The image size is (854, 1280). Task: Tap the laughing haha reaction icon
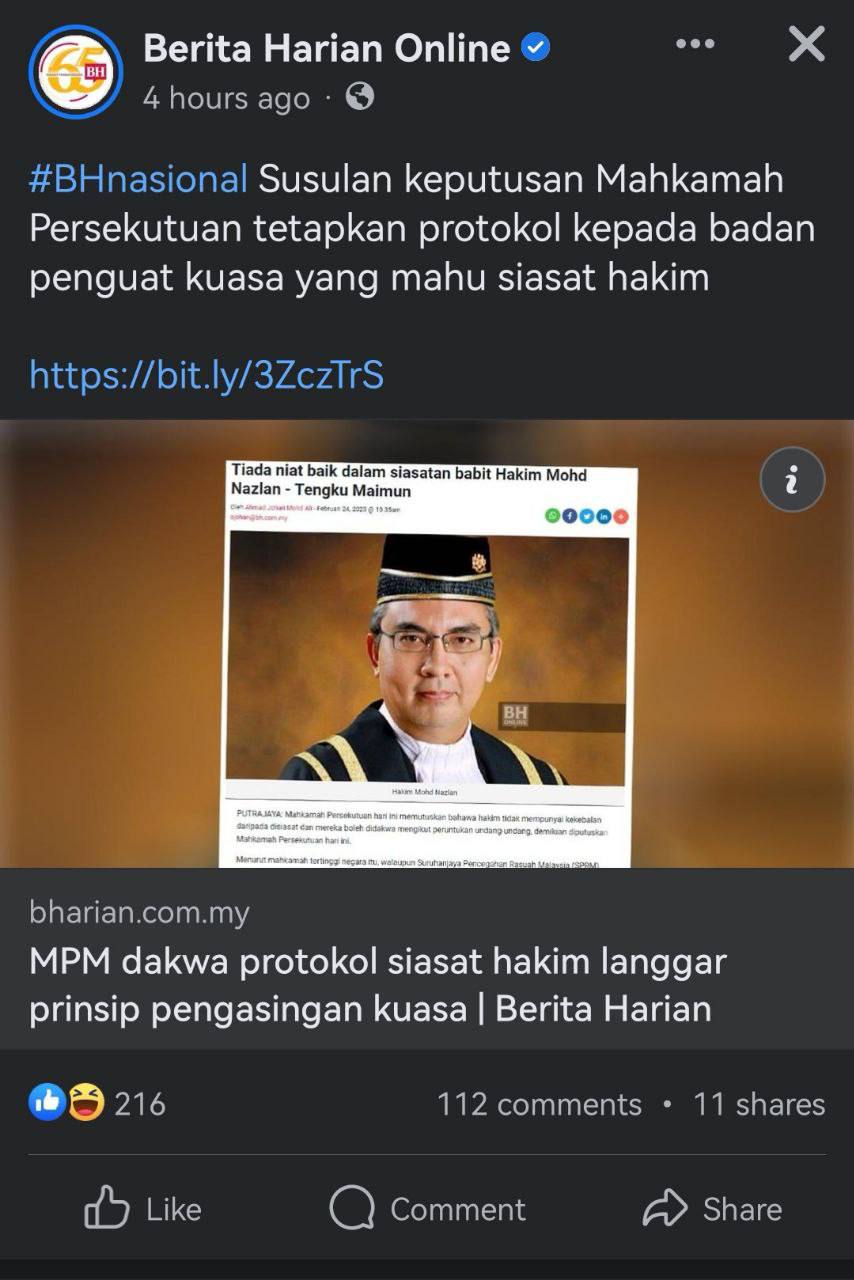click(x=86, y=1103)
